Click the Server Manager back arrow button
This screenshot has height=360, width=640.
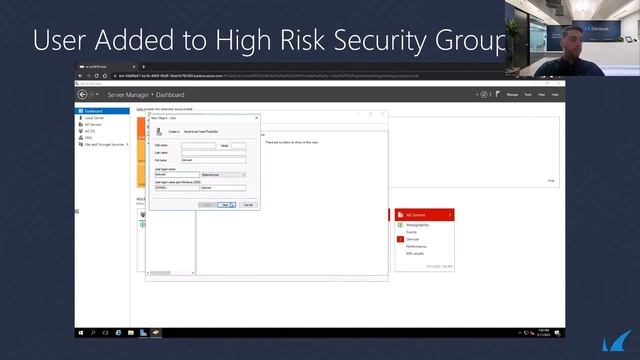point(82,94)
